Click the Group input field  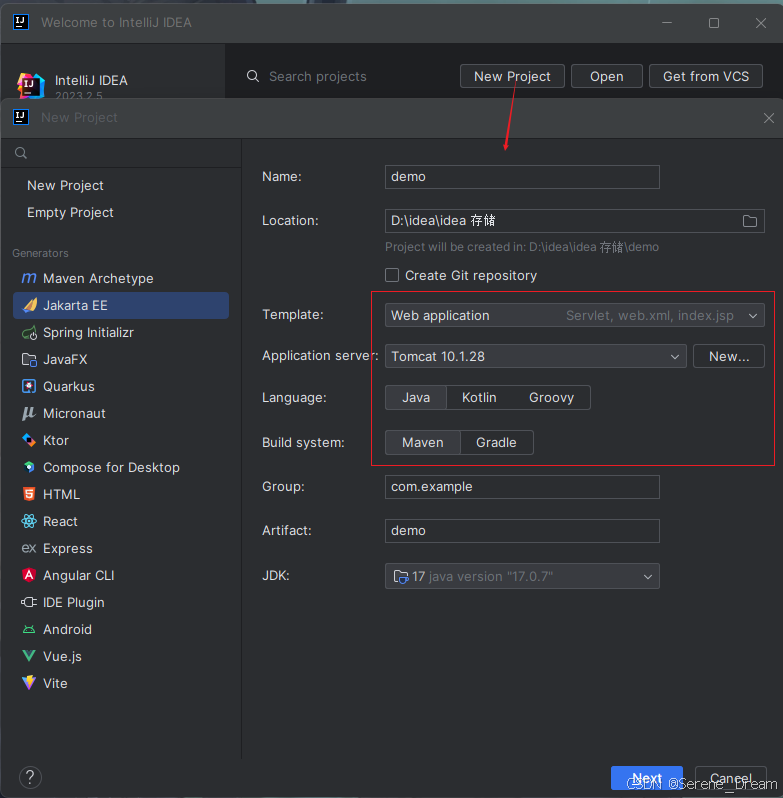(522, 487)
